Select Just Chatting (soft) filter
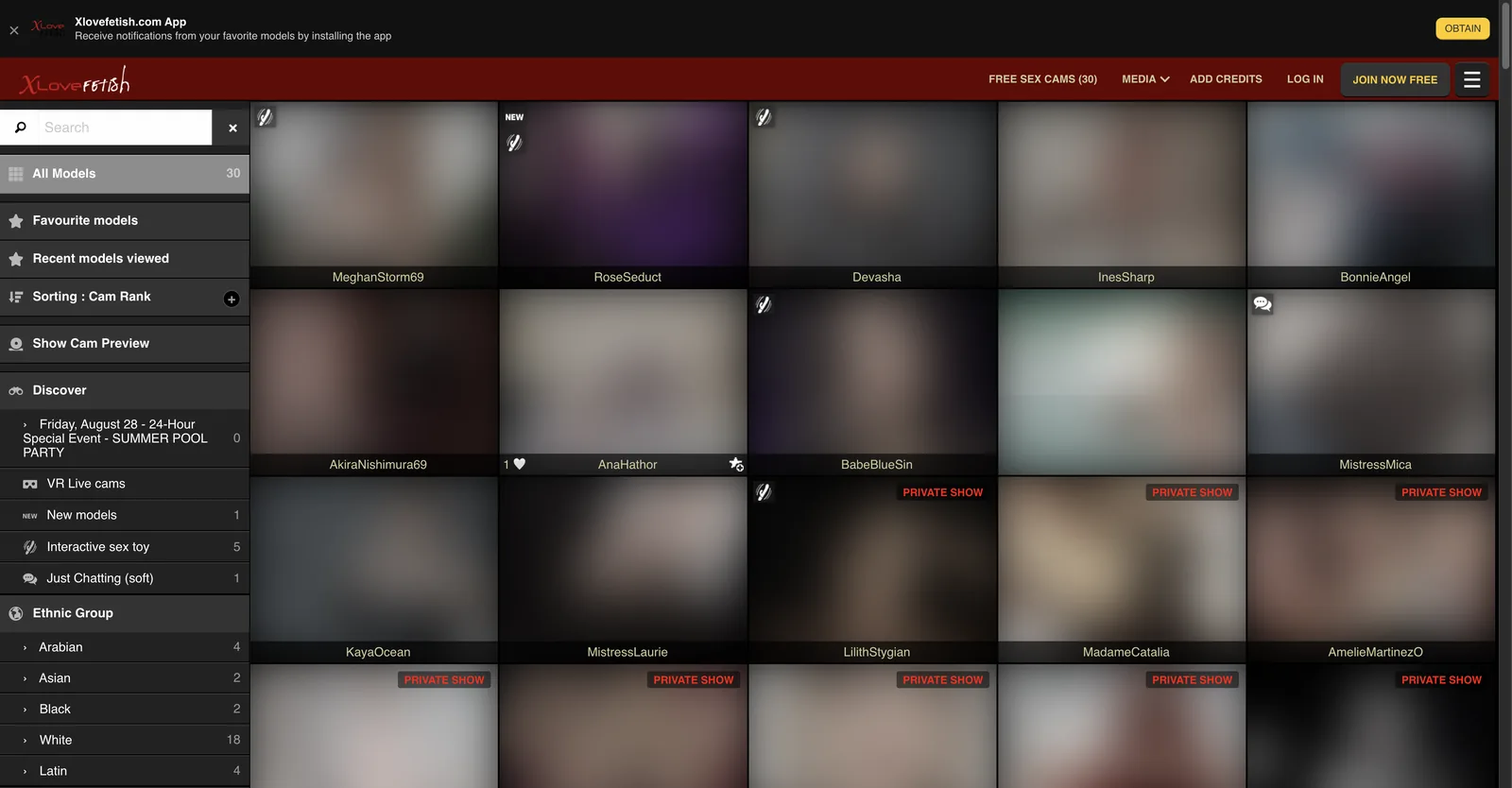Viewport: 1512px width, 788px height. [125, 578]
